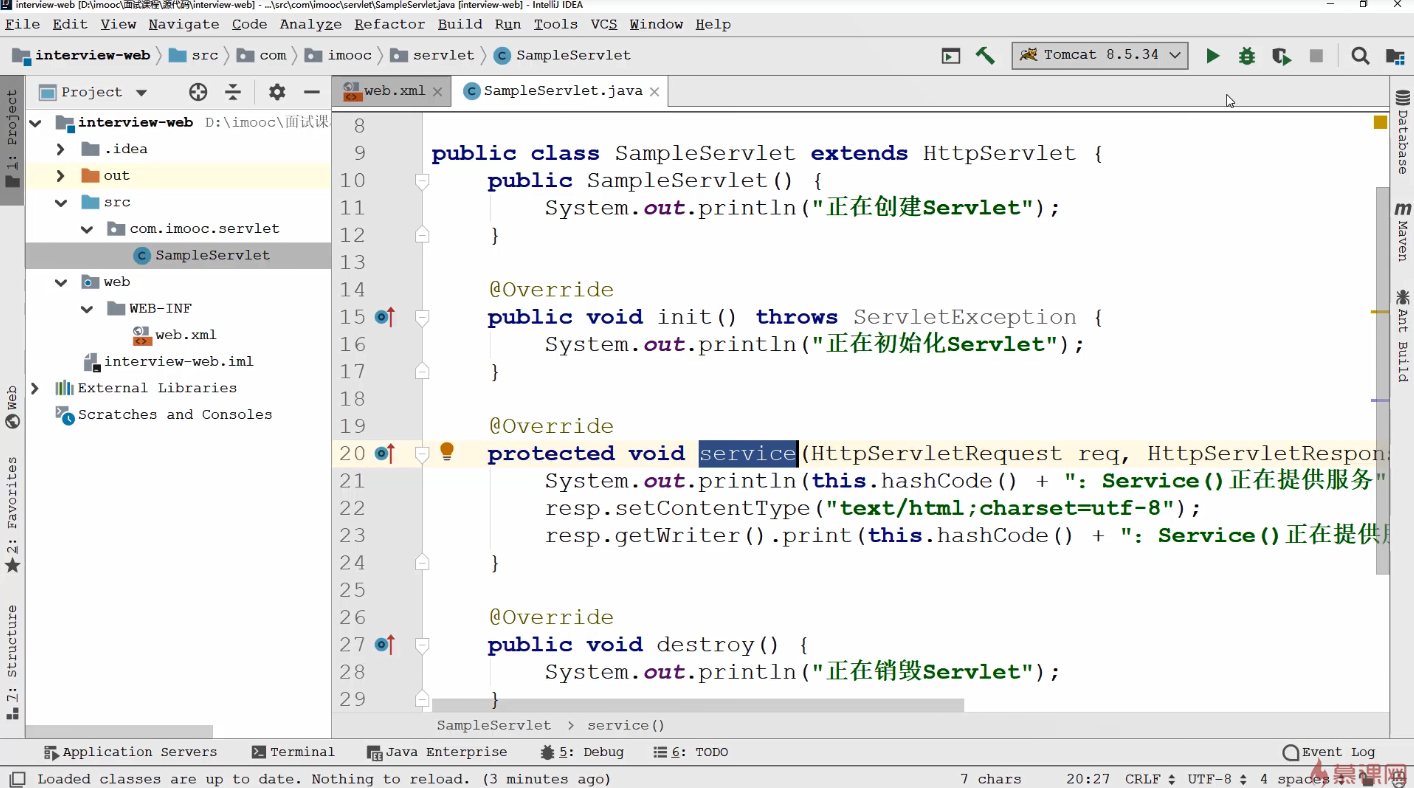1414x788 pixels.
Task: Toggle tool window quick-access icon bottom-left
Action: (x=17, y=779)
